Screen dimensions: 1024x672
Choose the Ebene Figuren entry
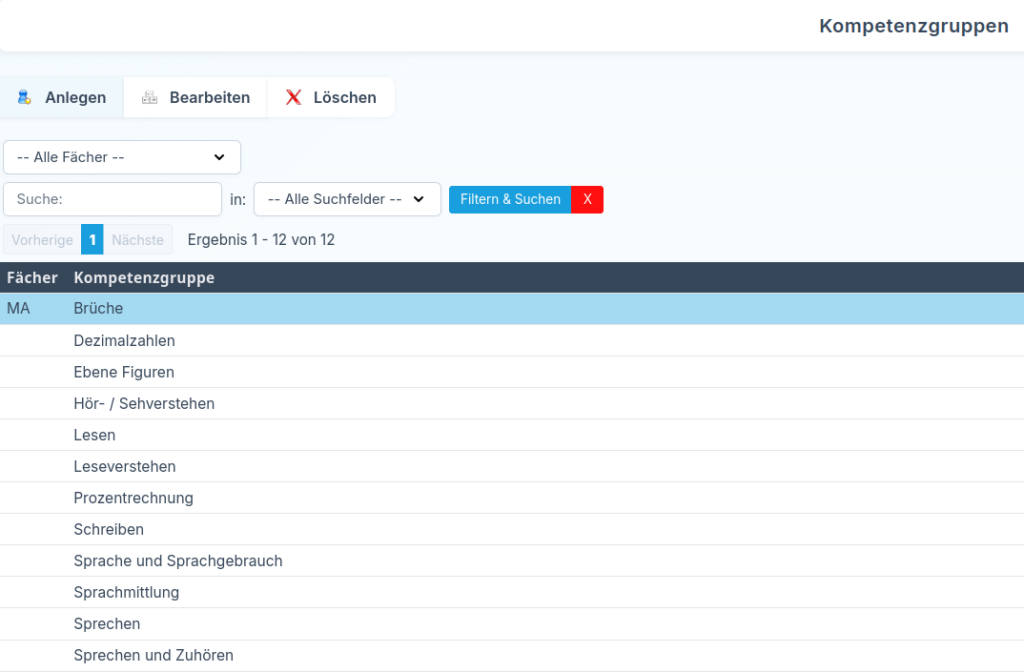click(124, 372)
